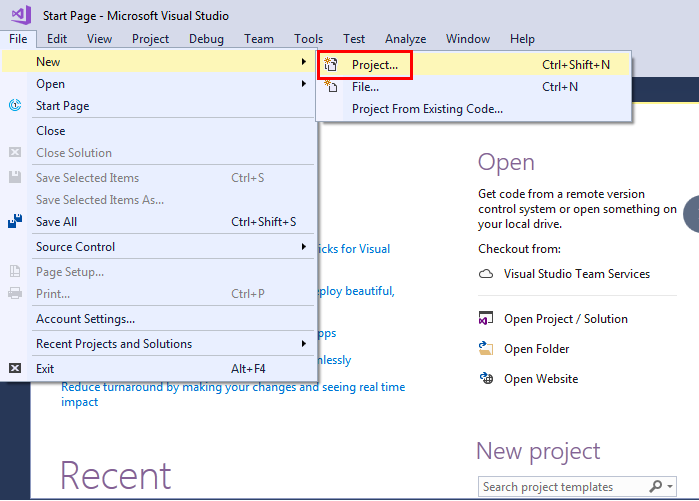Open the Tools menu
Viewport: 699px width, 501px height.
pos(308,39)
